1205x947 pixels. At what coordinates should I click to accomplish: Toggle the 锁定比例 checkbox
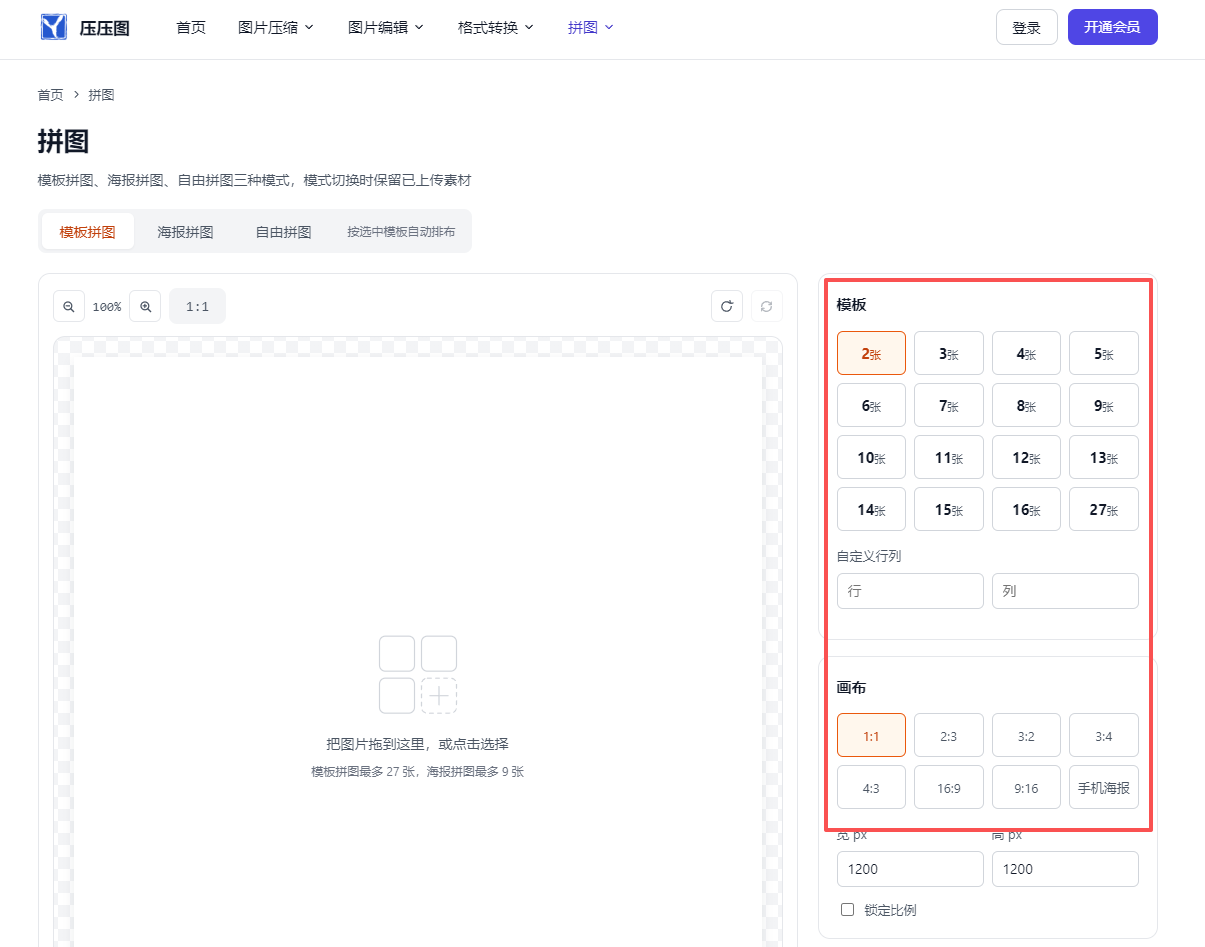pyautogui.click(x=848, y=910)
